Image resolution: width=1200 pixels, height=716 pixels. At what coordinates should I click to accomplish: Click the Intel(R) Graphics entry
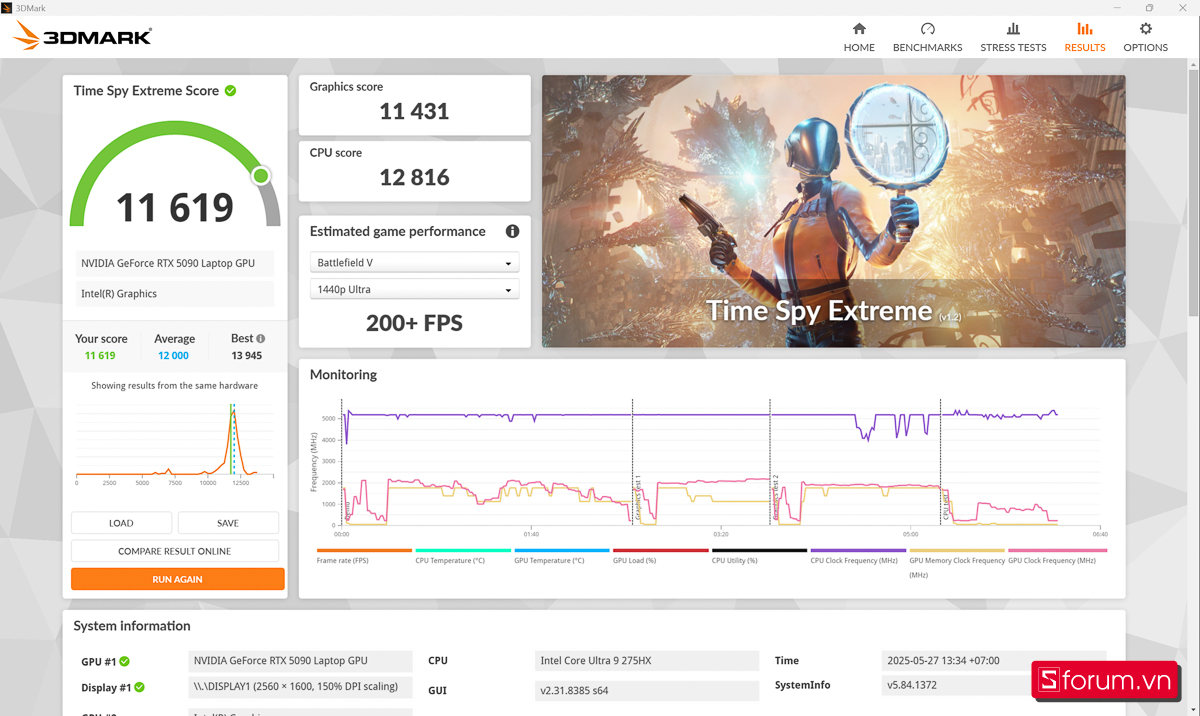pyautogui.click(x=175, y=294)
